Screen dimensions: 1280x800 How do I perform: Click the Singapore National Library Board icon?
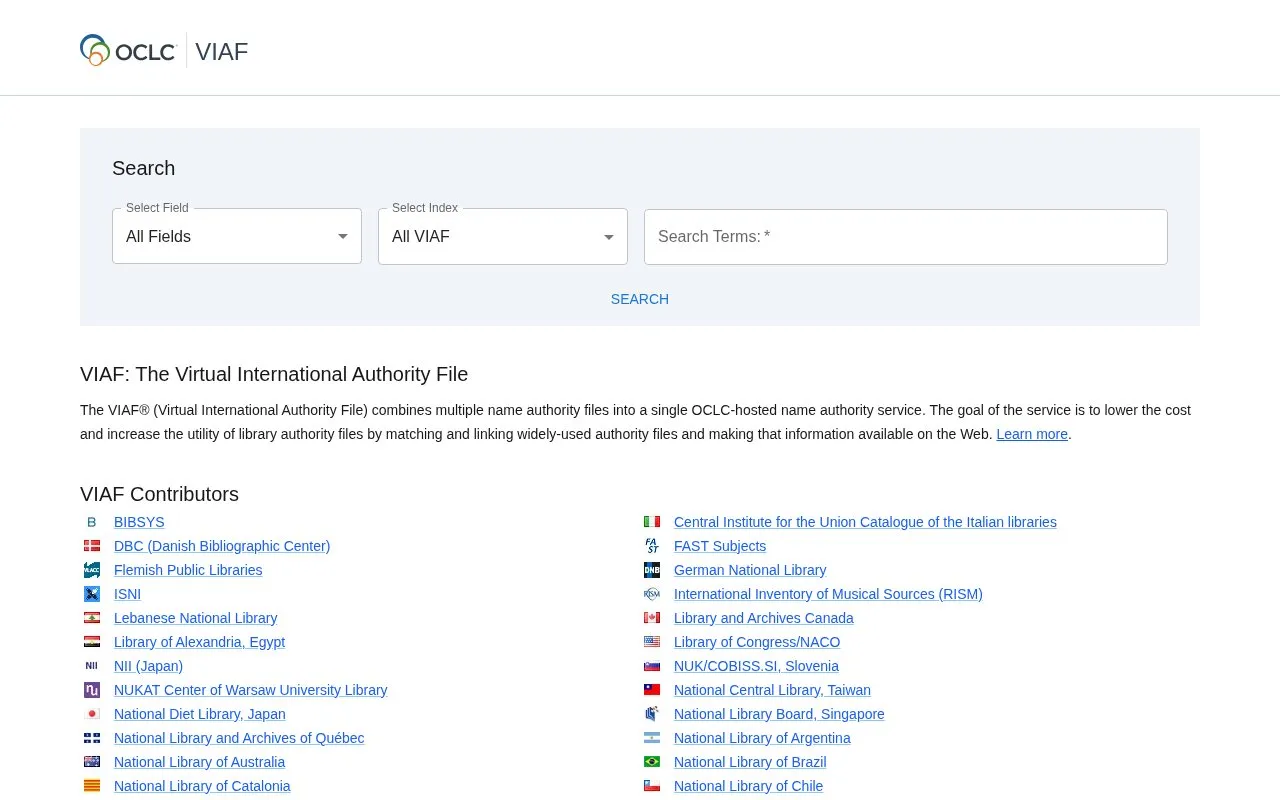point(652,714)
